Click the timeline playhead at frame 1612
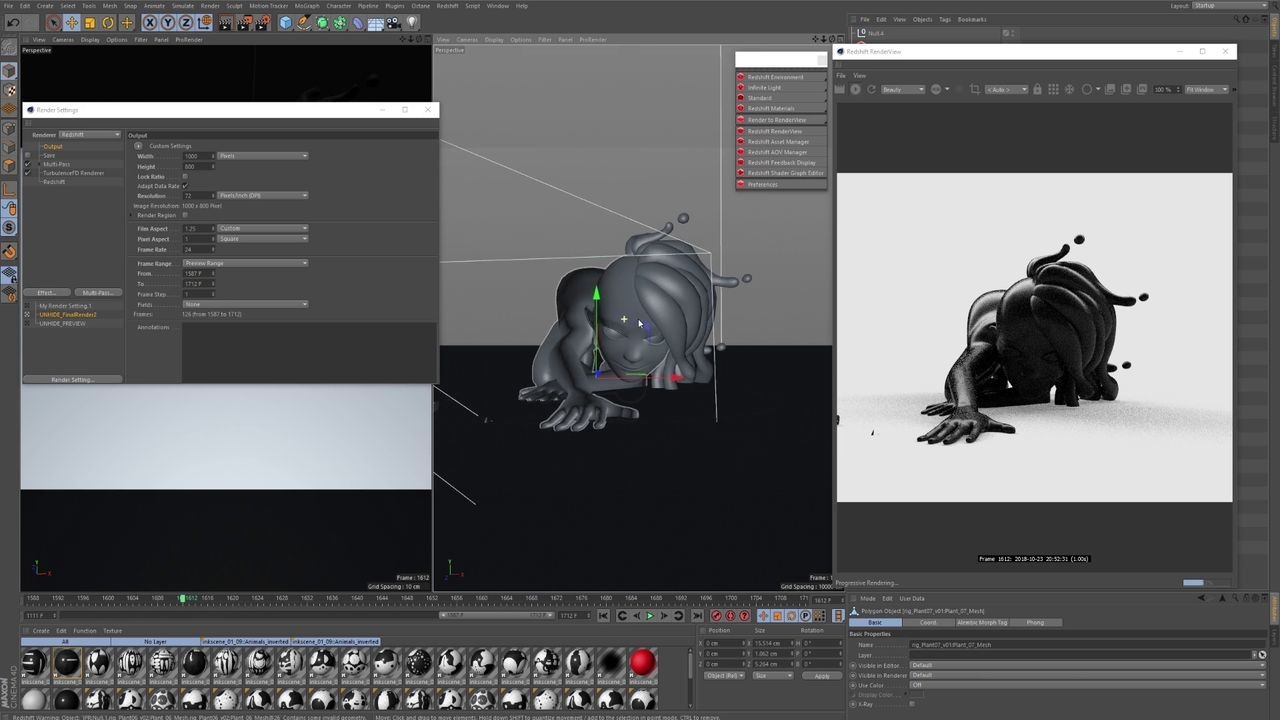Image resolution: width=1280 pixels, height=720 pixels. (x=183, y=598)
